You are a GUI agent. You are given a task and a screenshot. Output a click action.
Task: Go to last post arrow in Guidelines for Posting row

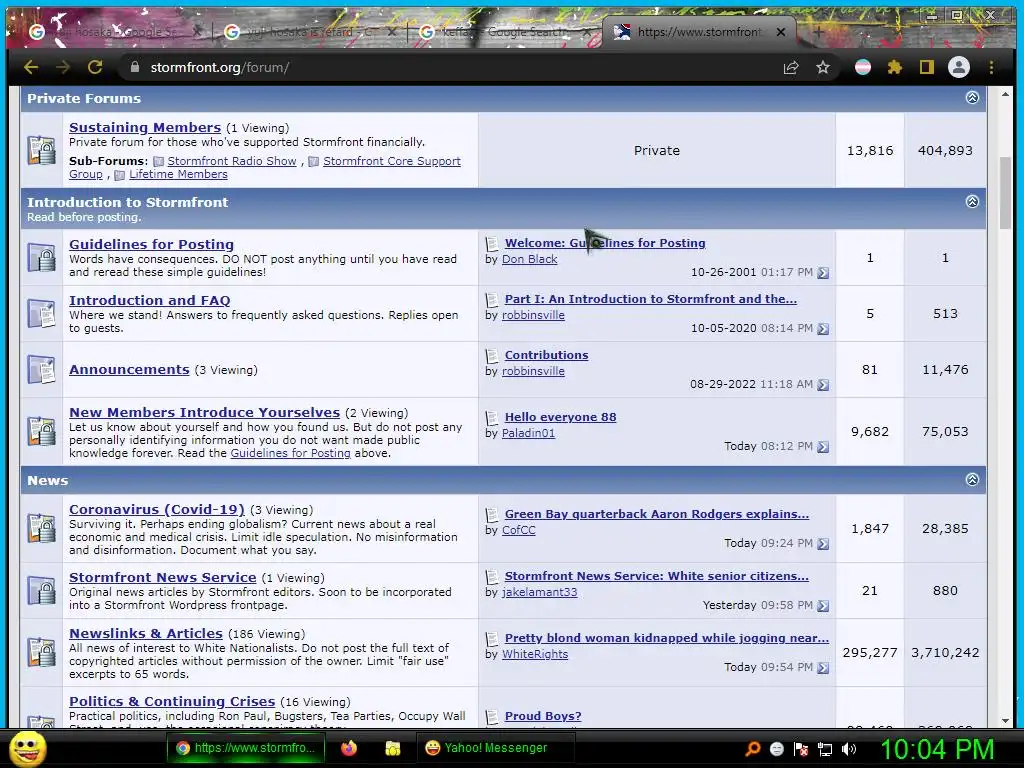(x=823, y=273)
